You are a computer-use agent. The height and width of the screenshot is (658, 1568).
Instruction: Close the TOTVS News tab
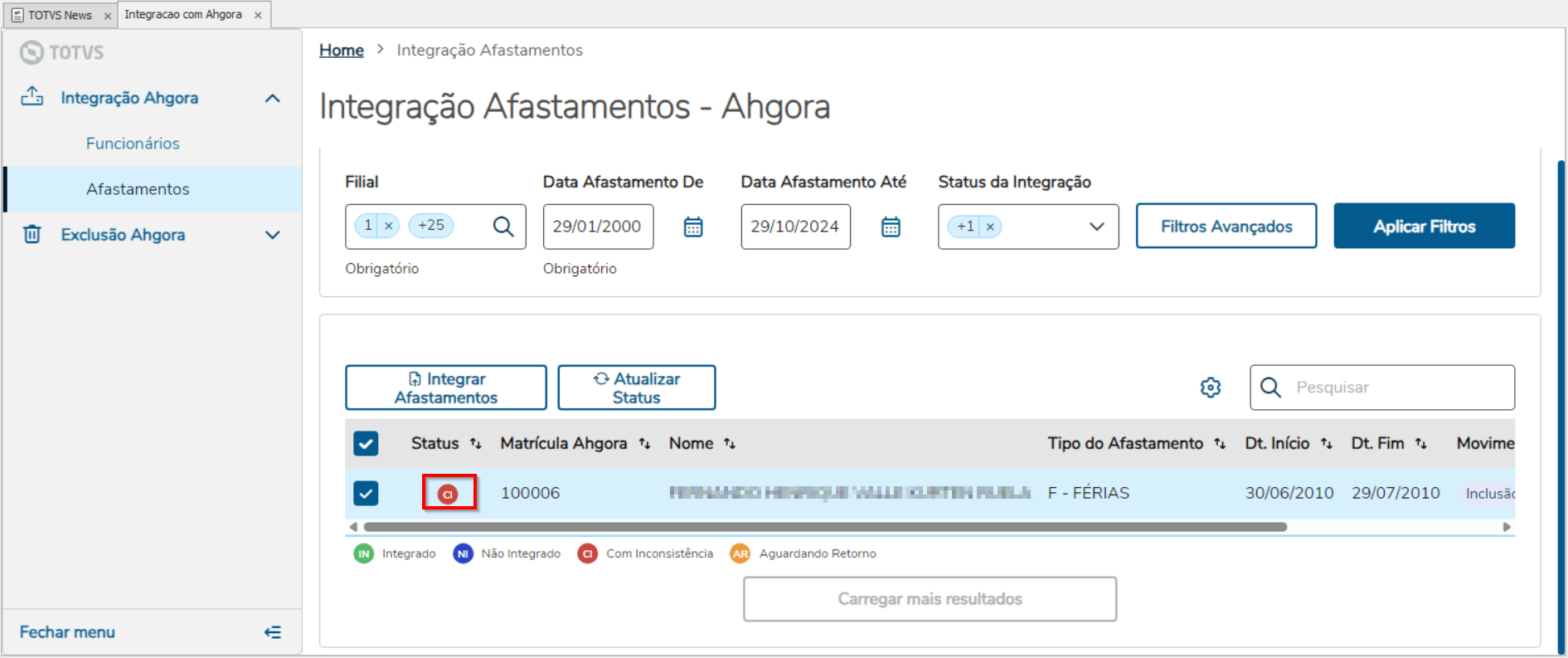(108, 16)
